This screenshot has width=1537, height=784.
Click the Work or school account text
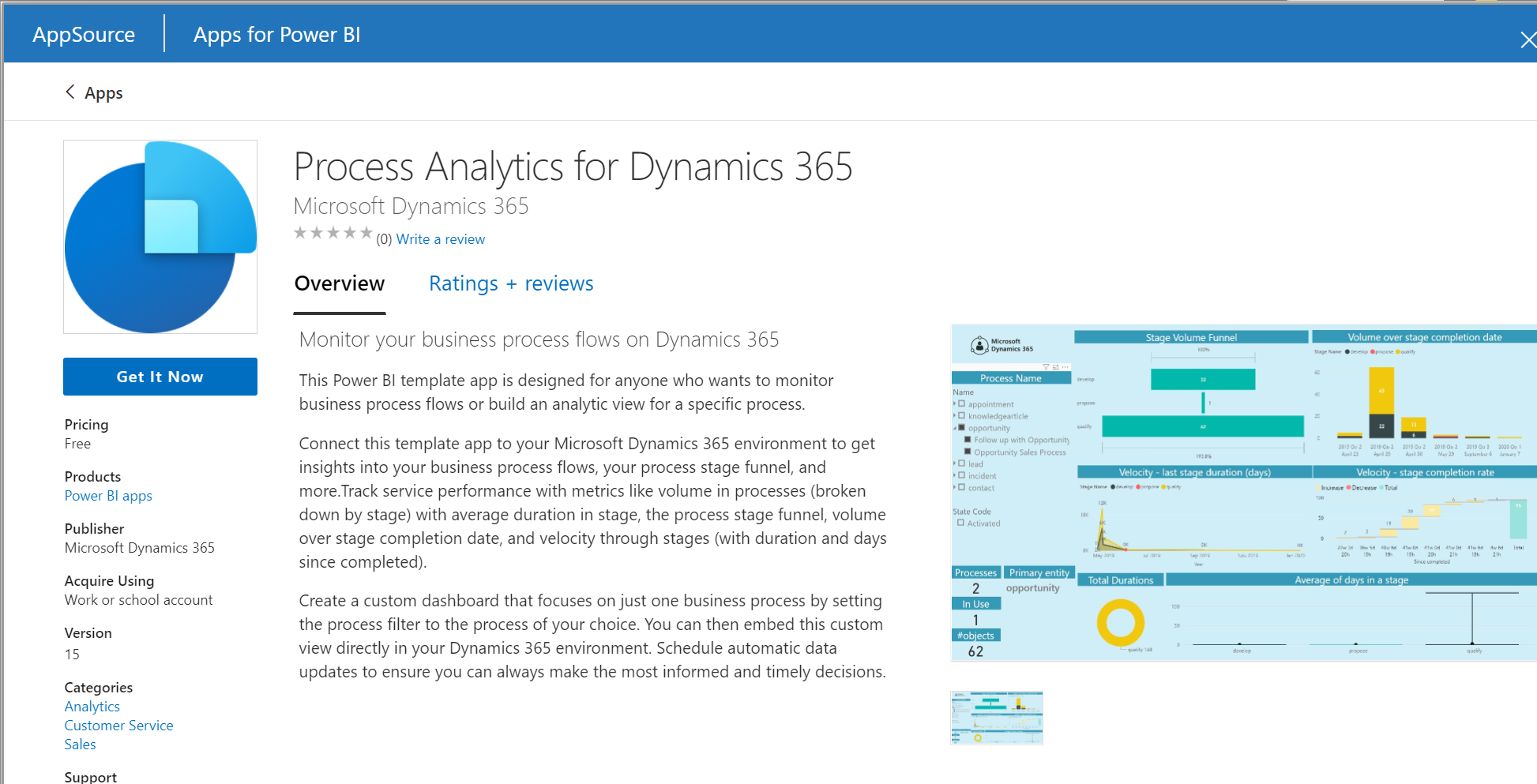[x=139, y=600]
